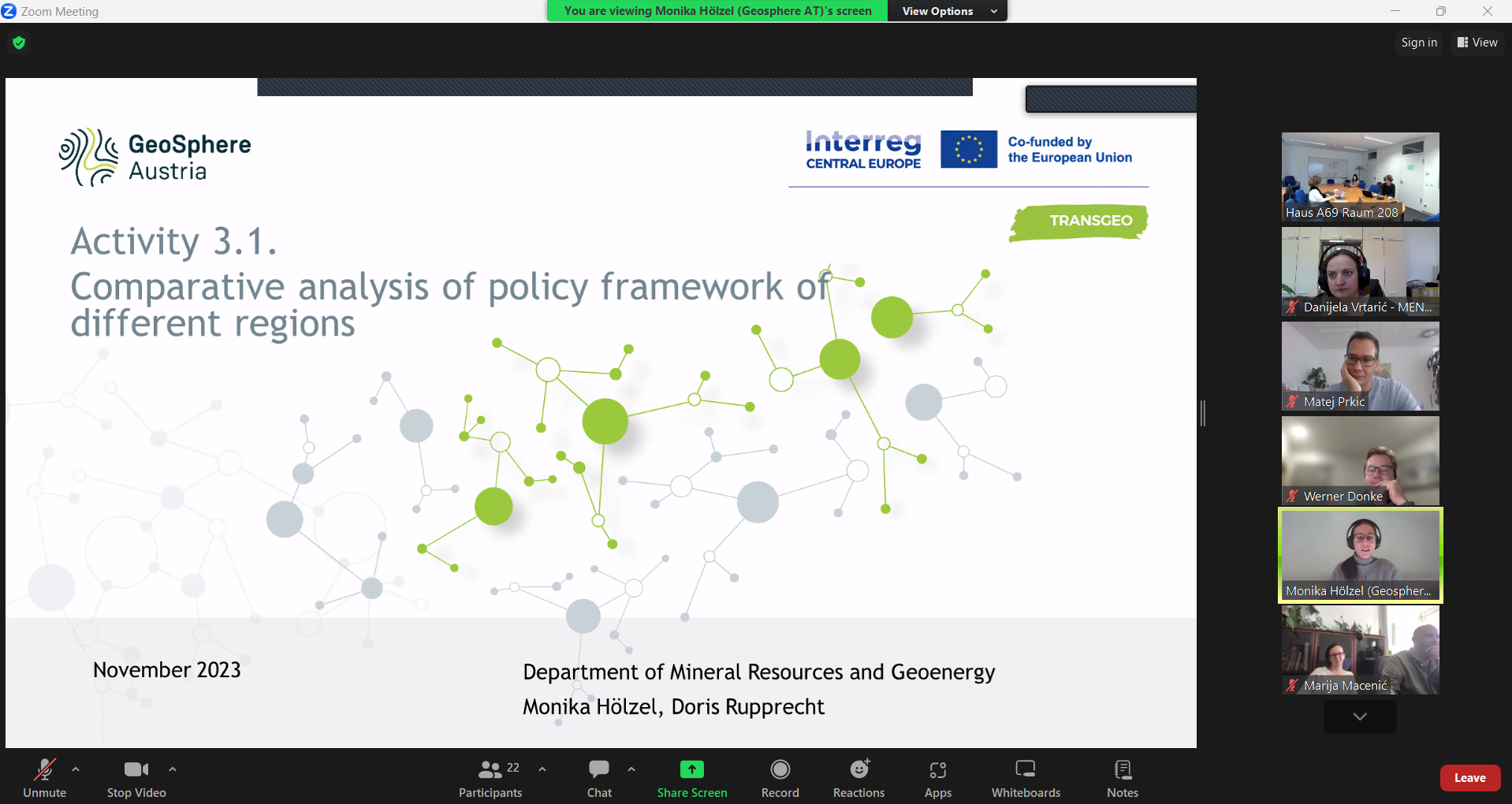Expand participants options arrow
The width and height of the screenshot is (1512, 804).
(x=542, y=769)
